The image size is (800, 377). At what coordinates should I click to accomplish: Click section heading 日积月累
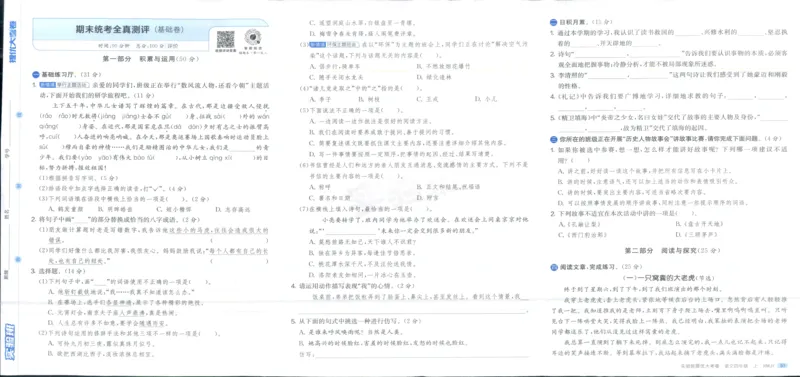pos(573,23)
